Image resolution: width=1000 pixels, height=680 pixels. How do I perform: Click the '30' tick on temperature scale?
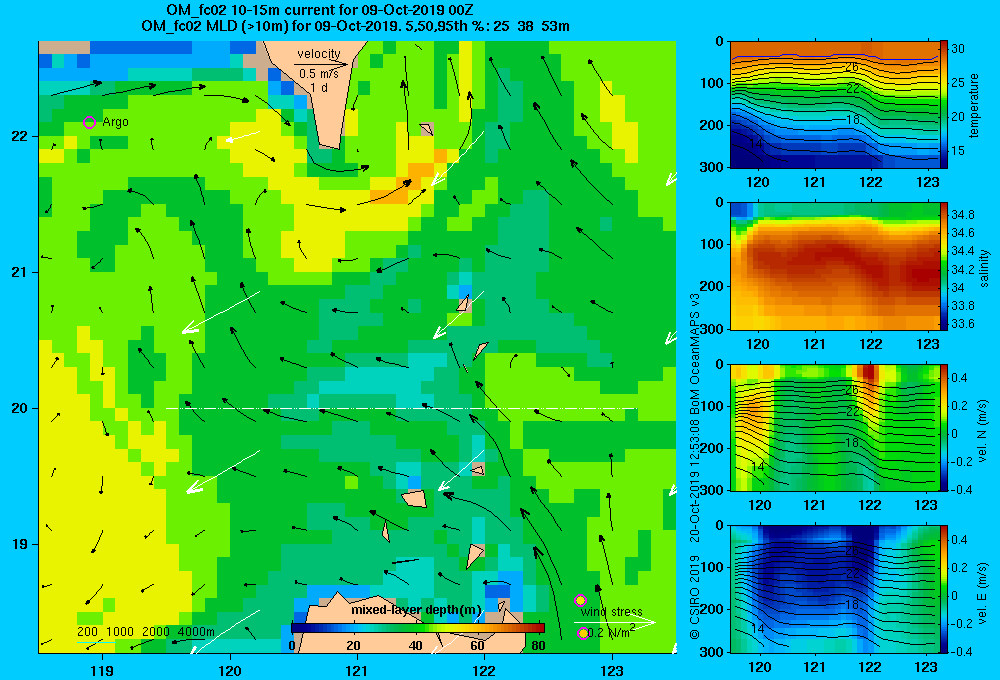[958, 48]
